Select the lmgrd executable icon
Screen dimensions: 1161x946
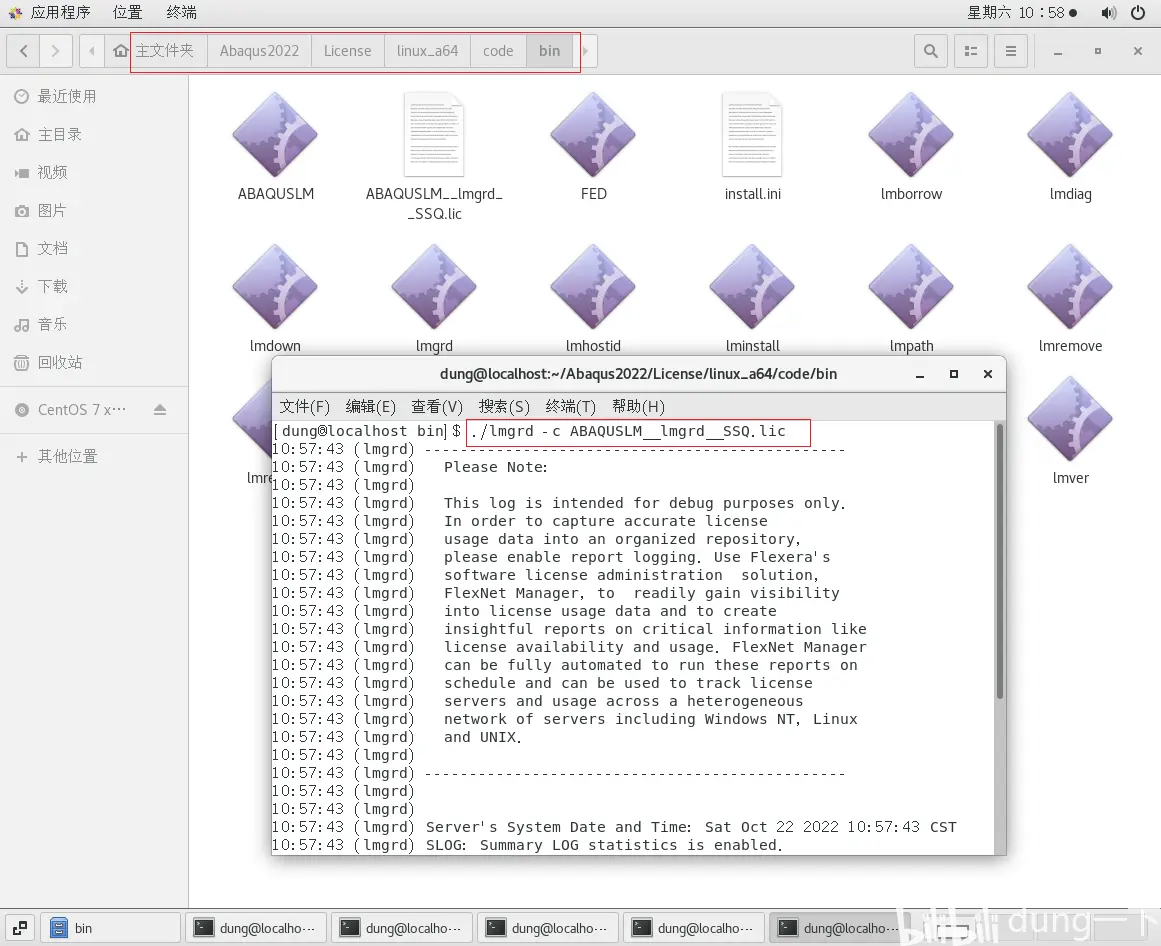click(x=434, y=287)
